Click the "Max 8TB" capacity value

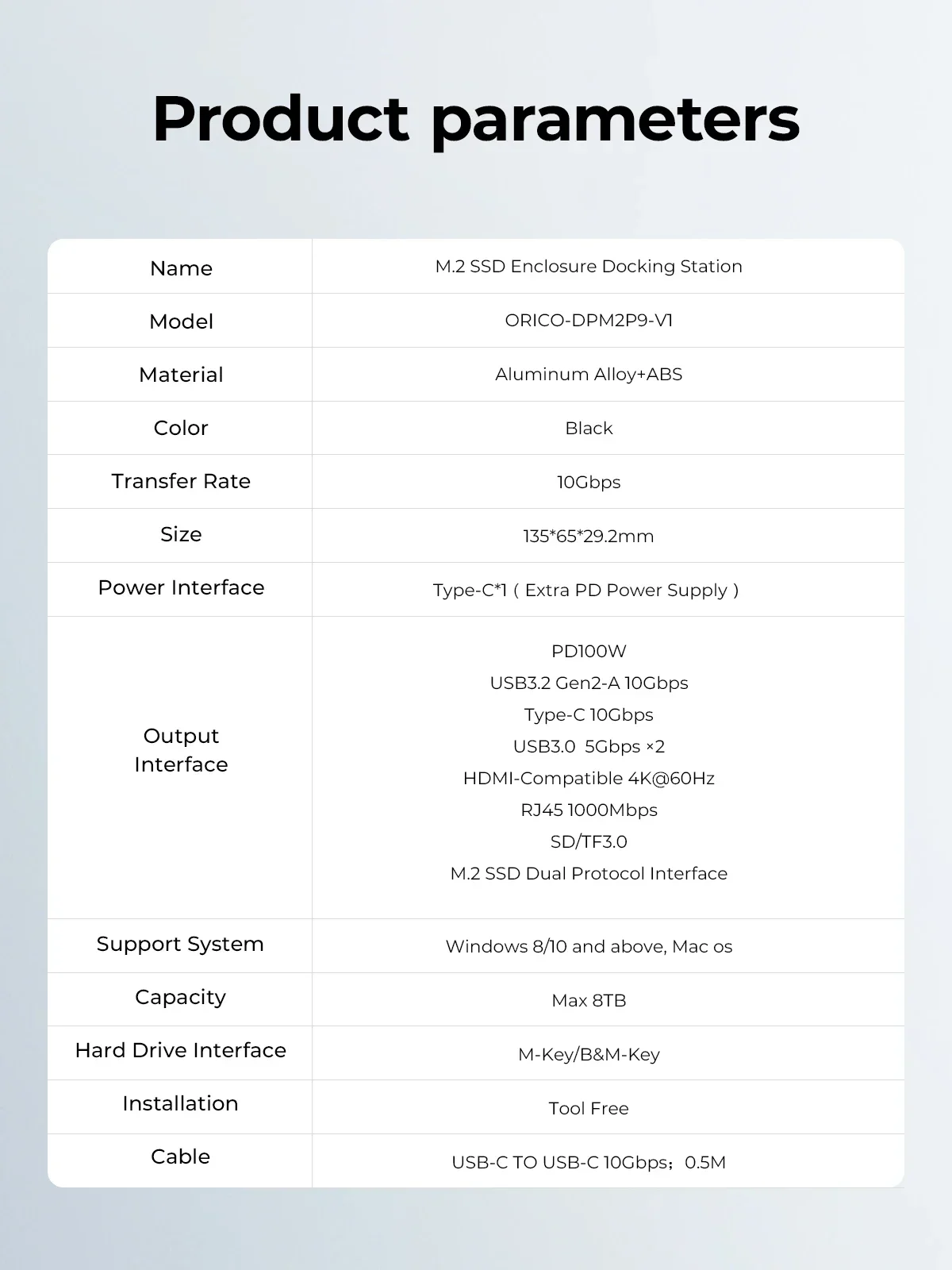(x=589, y=1001)
